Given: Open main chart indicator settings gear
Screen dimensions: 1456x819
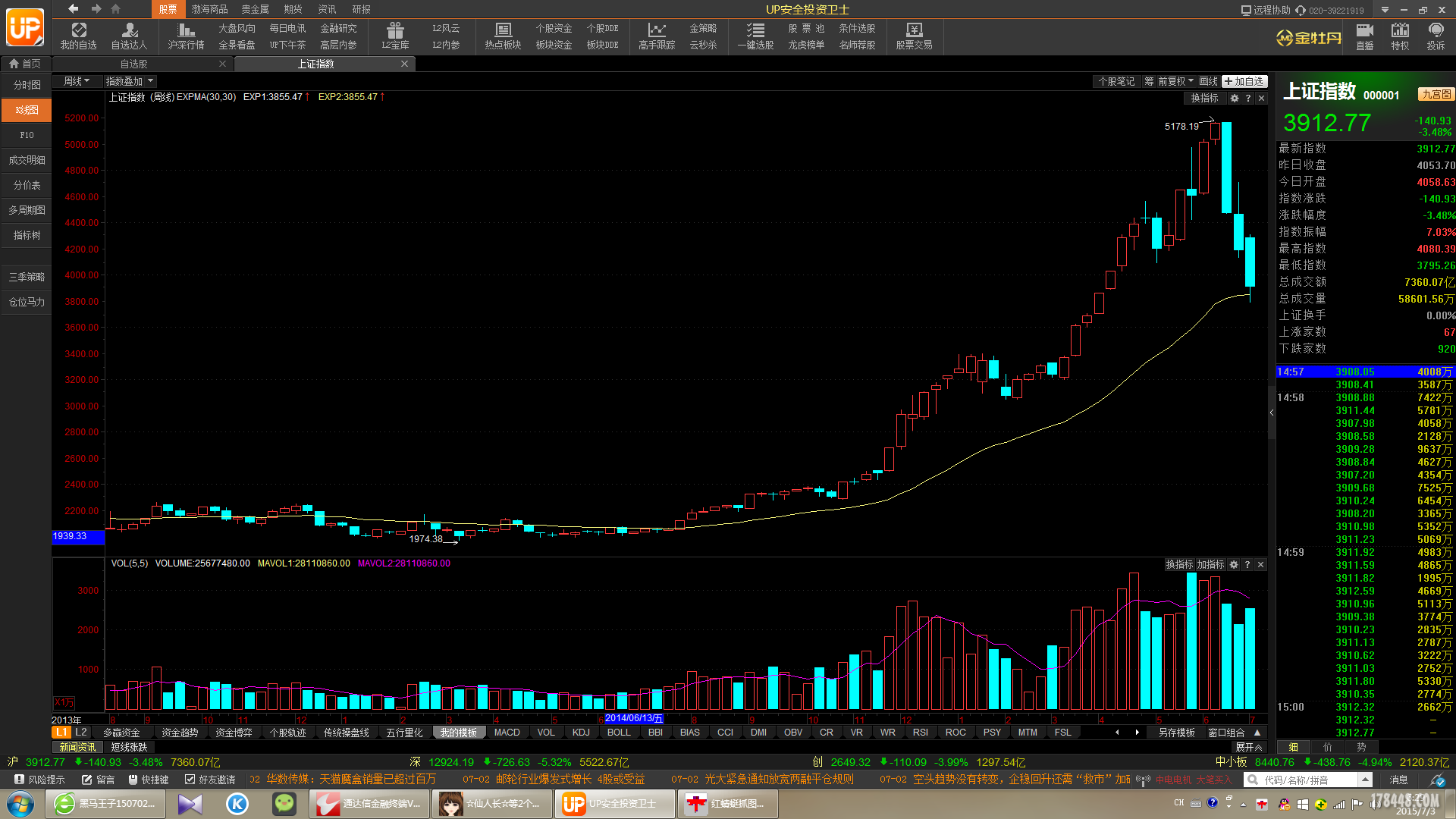Looking at the screenshot, I should pyautogui.click(x=1234, y=98).
